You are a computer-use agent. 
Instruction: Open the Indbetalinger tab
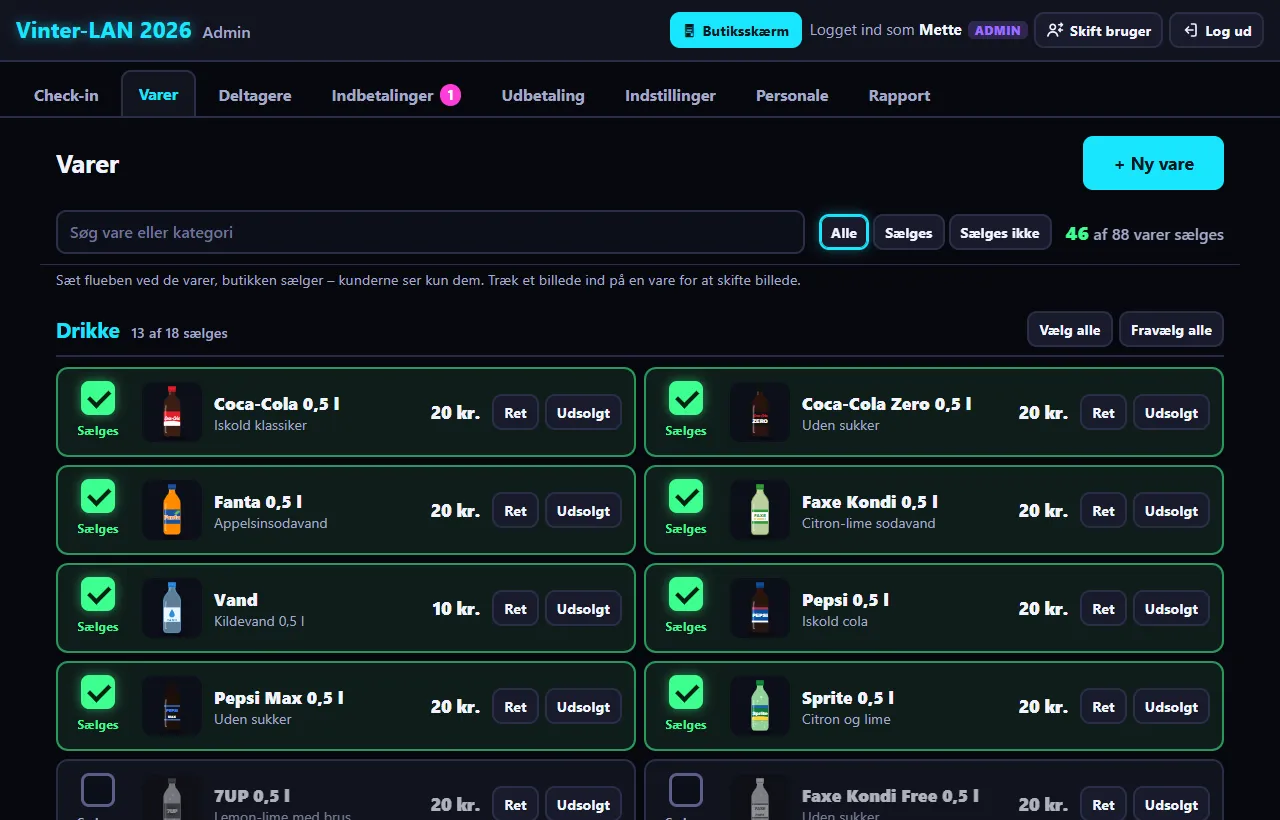click(396, 95)
